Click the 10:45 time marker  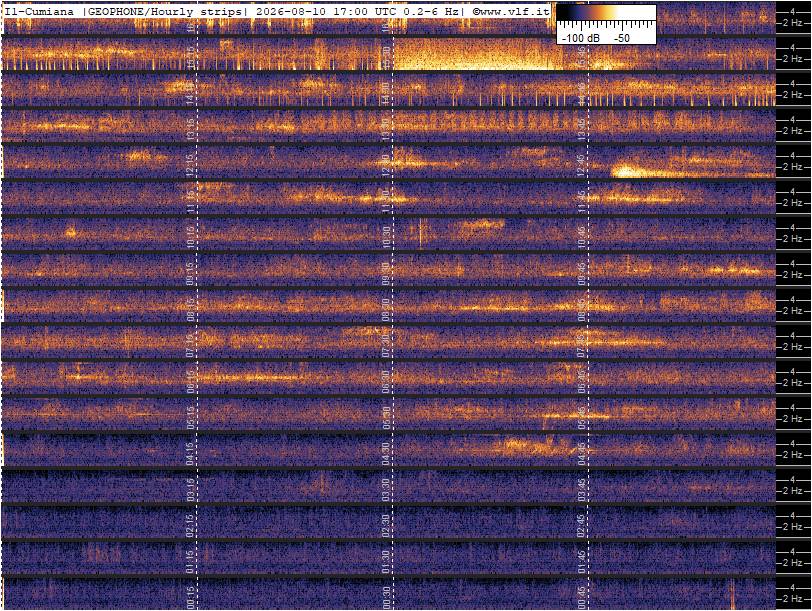coord(582,237)
